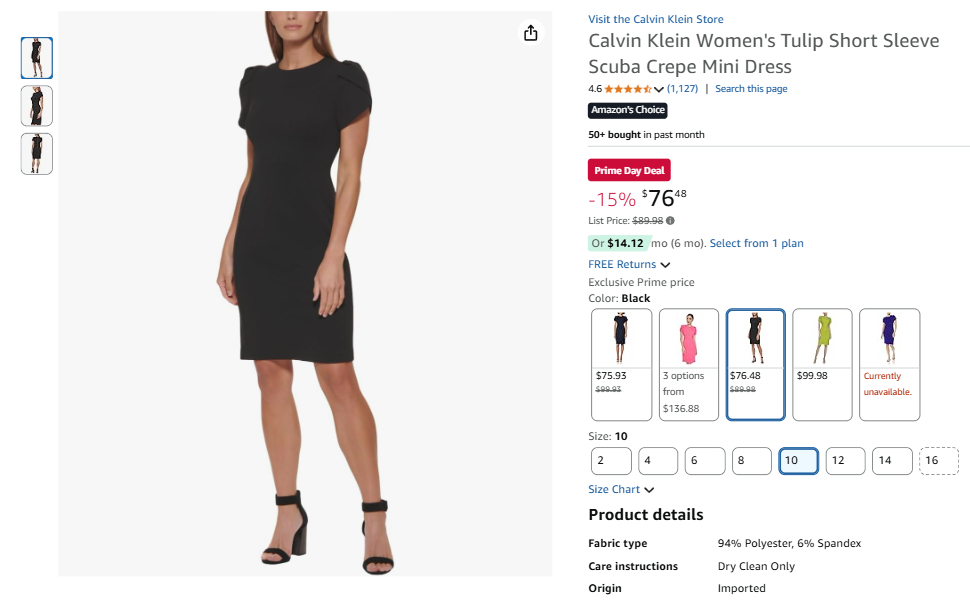Viewport: 970px width, 601px height.
Task: Choose the navy dress swatch priced $75.93
Action: (621, 365)
